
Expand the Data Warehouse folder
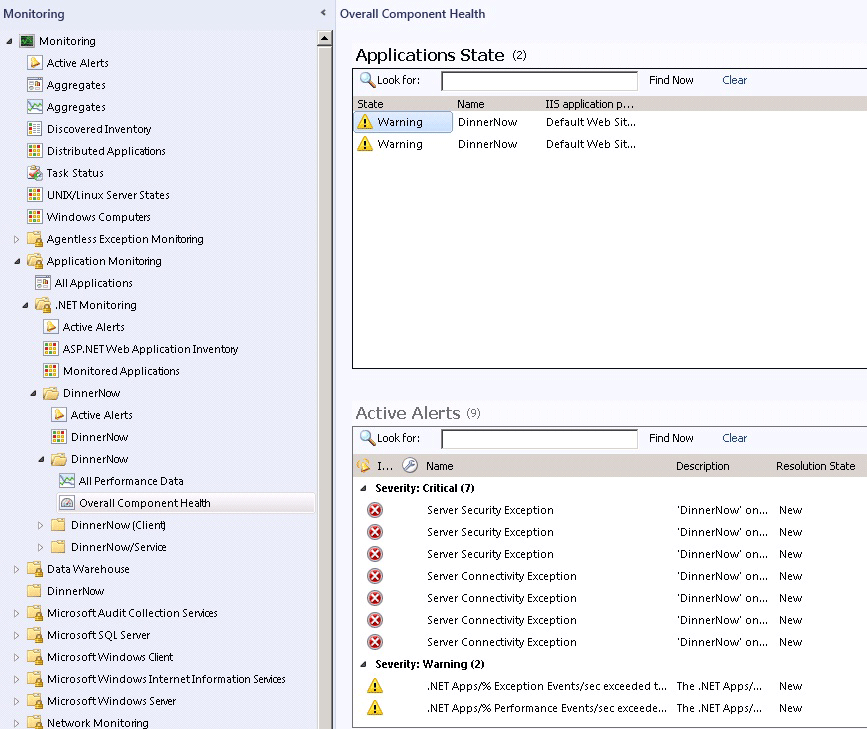[x=17, y=569]
